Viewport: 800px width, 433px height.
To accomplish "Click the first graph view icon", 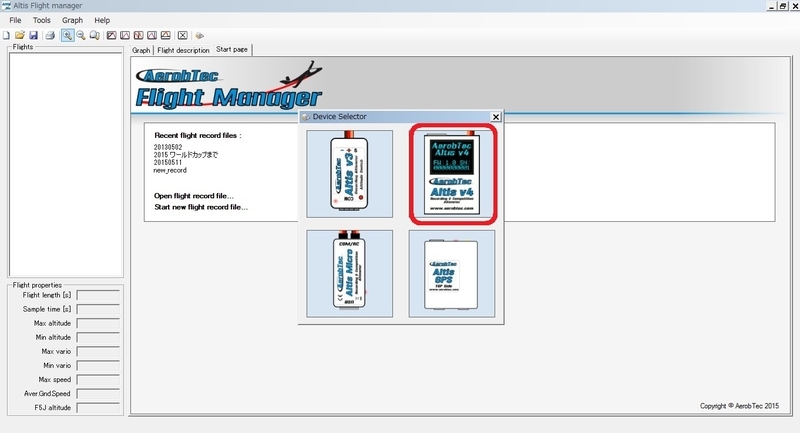I will point(111,35).
